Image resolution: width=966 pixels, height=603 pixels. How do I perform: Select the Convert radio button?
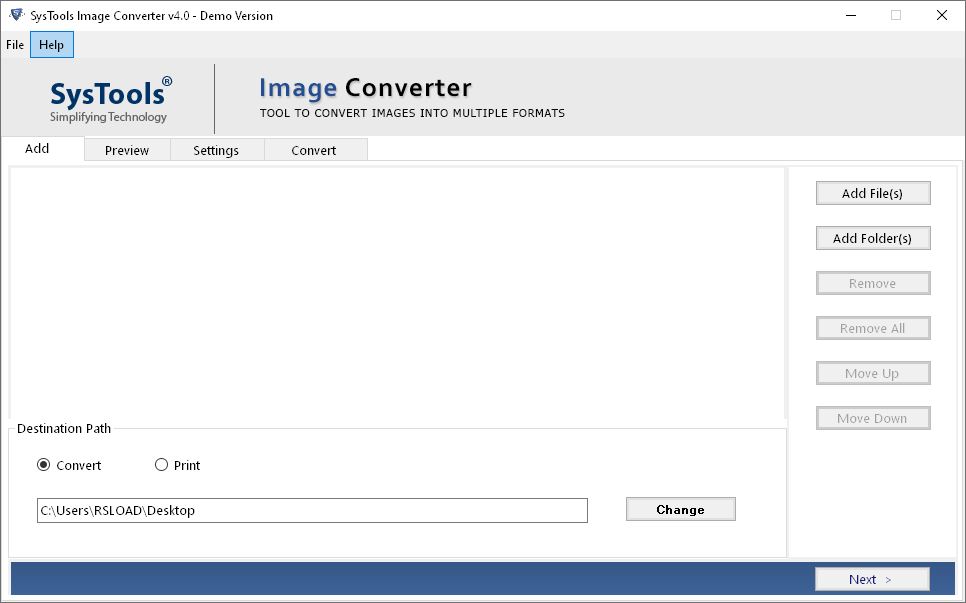click(x=41, y=465)
